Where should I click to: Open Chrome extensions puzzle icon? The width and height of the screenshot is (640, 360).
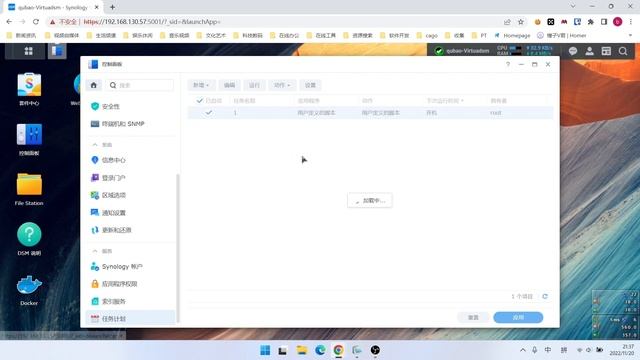[x=591, y=22]
